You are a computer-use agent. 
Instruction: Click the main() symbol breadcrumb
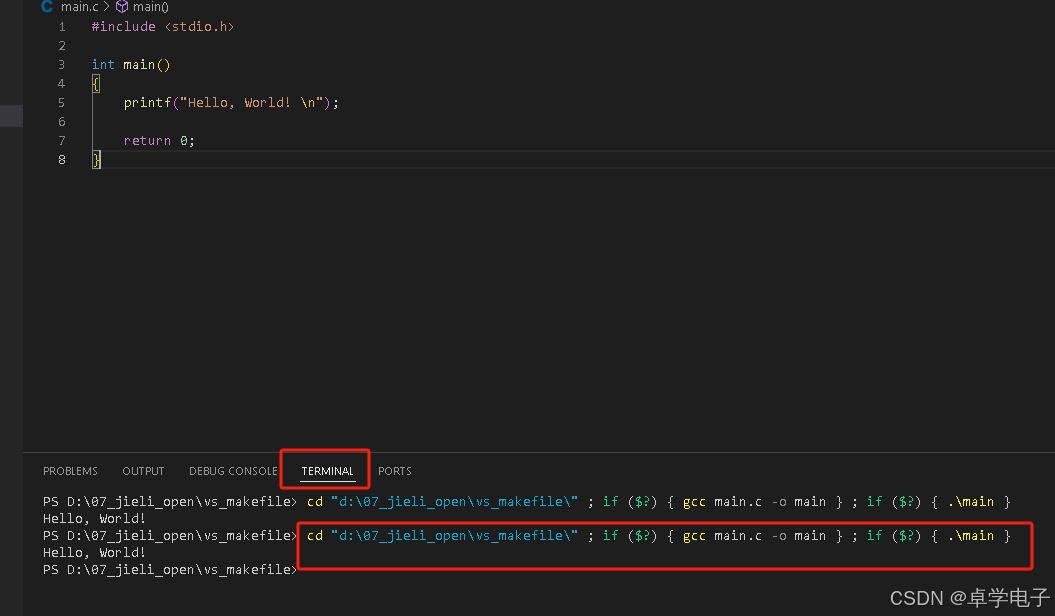click(x=151, y=7)
